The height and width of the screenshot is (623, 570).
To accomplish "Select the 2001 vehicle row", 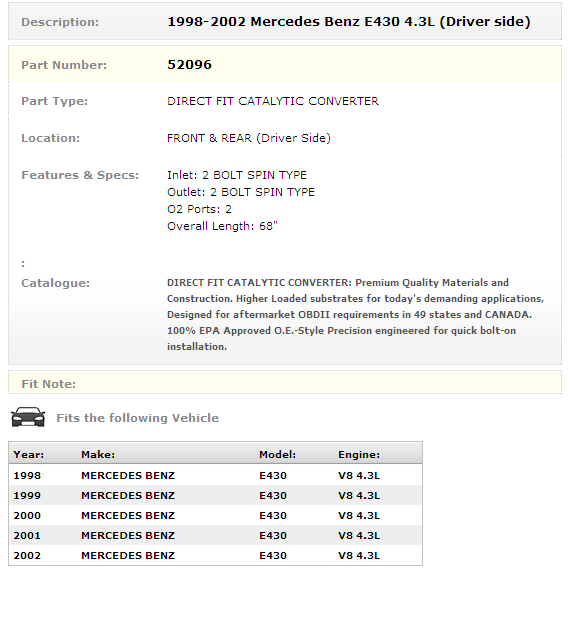I will point(215,535).
